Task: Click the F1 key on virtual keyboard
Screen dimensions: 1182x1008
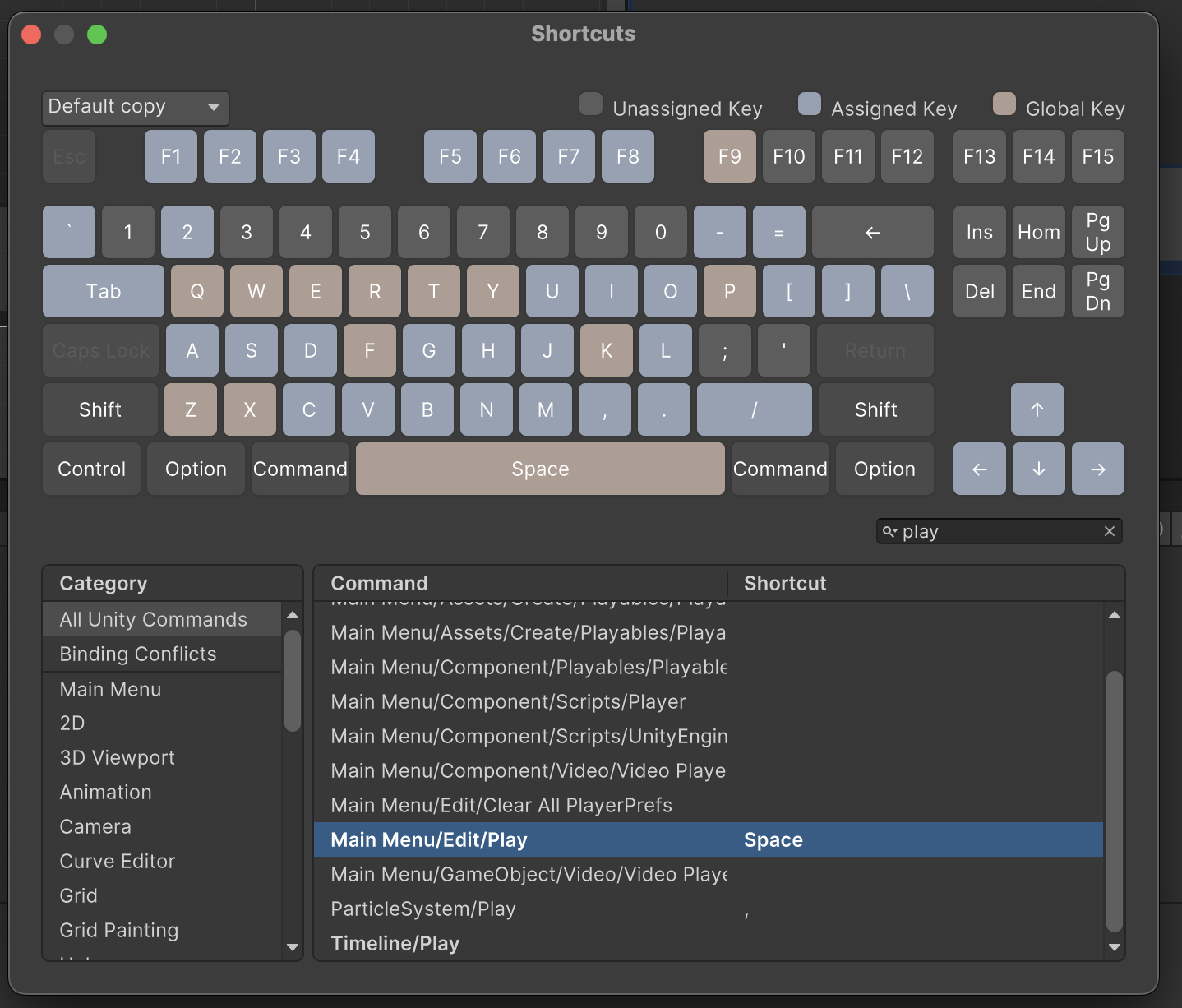Action: click(171, 156)
